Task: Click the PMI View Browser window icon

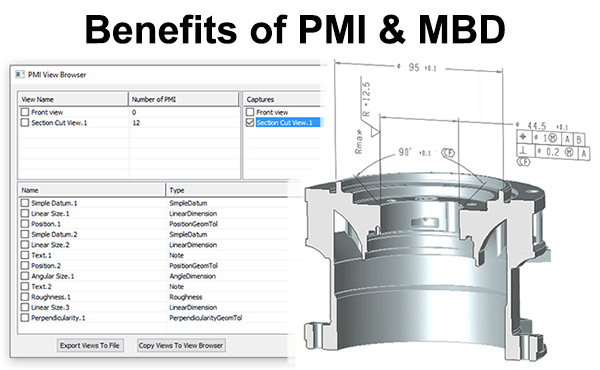Action: coord(20,74)
